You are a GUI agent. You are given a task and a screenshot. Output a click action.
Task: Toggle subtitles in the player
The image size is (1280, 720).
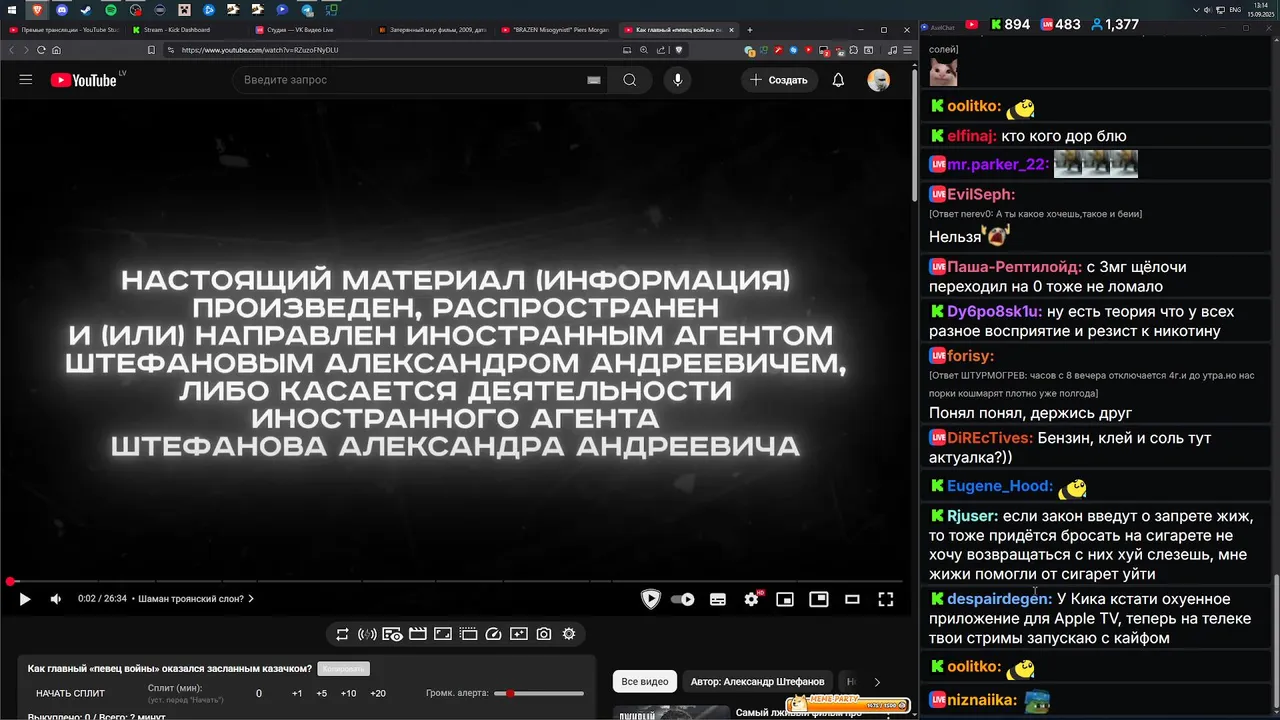click(718, 599)
